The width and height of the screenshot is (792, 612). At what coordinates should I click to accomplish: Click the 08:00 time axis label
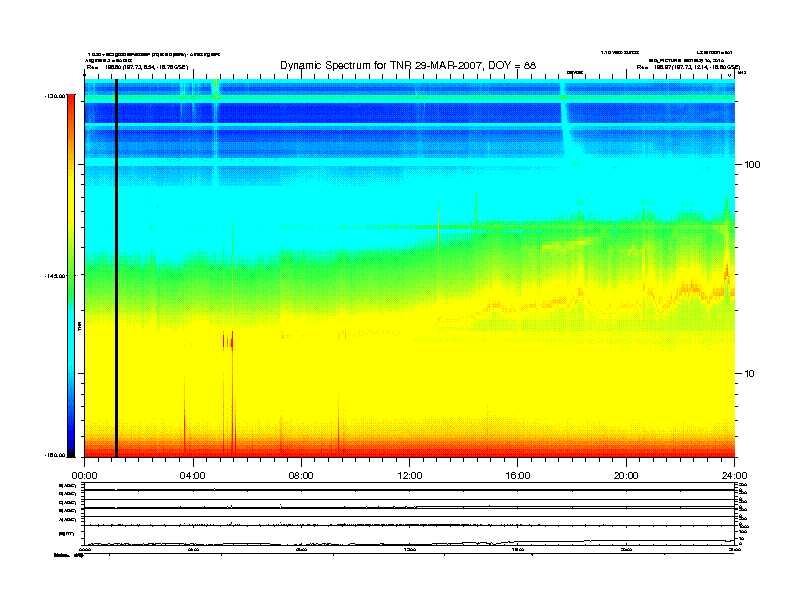pos(301,476)
